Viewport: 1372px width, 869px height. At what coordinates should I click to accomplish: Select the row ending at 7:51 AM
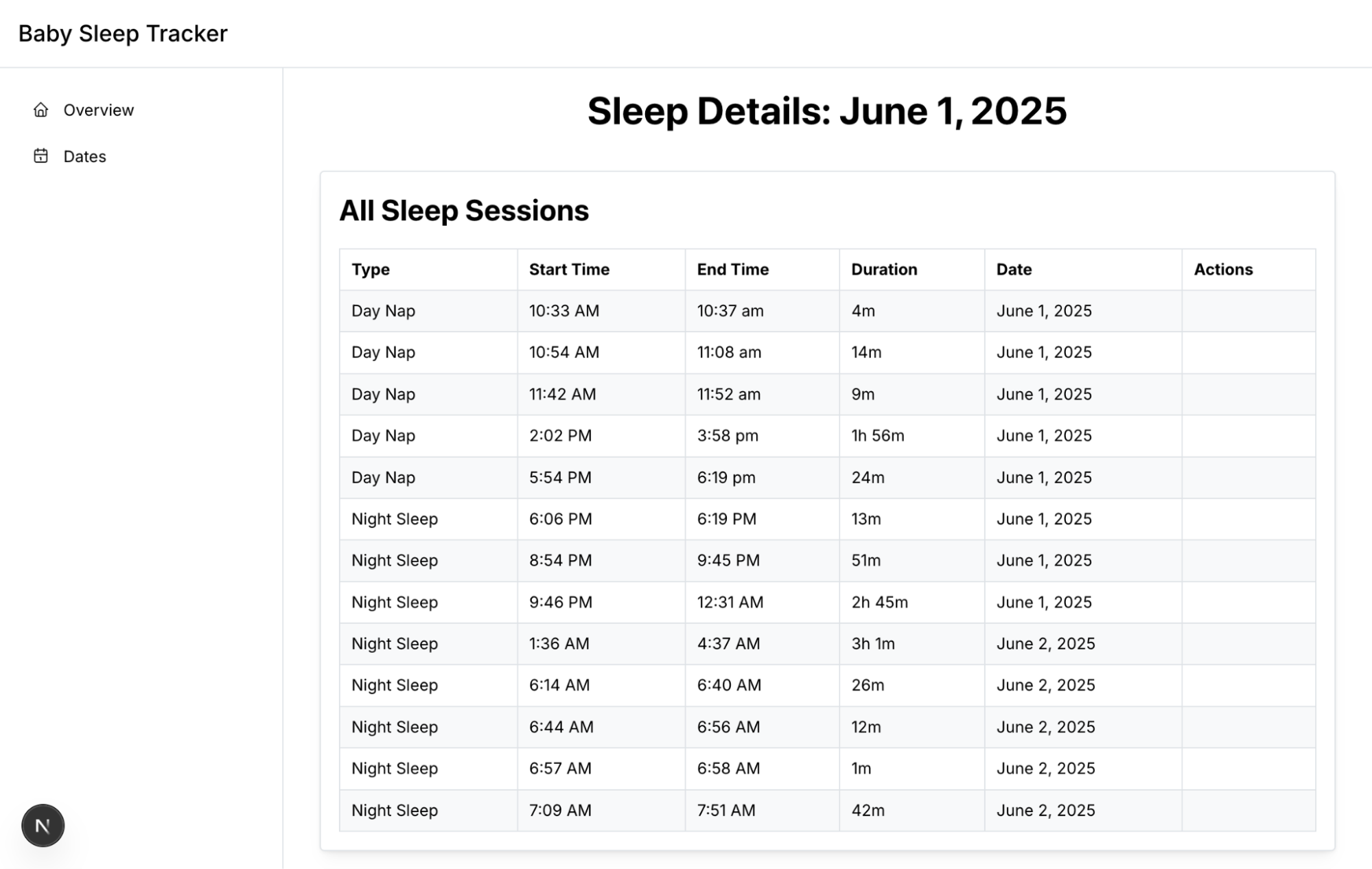(827, 810)
